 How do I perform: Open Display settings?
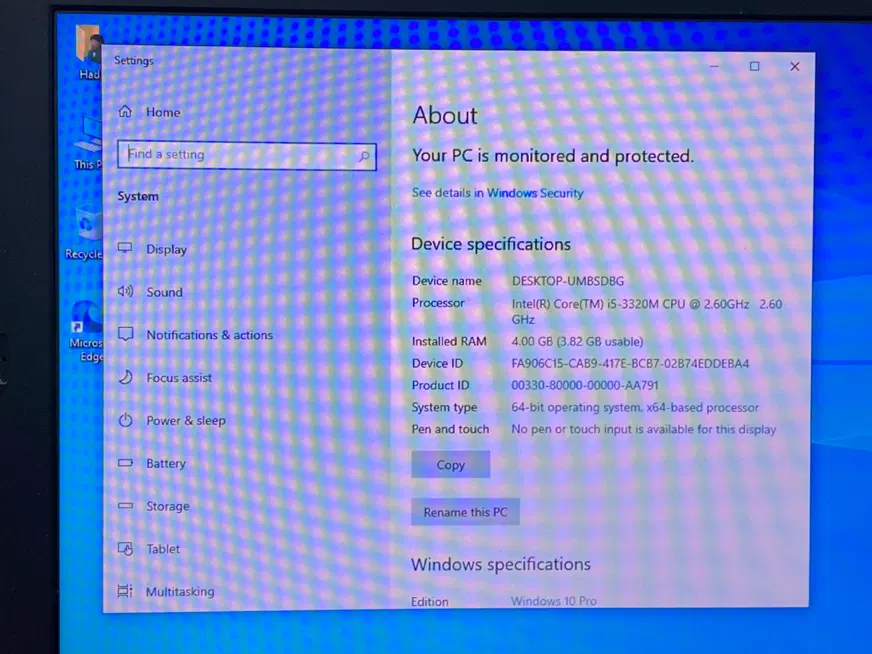[166, 249]
